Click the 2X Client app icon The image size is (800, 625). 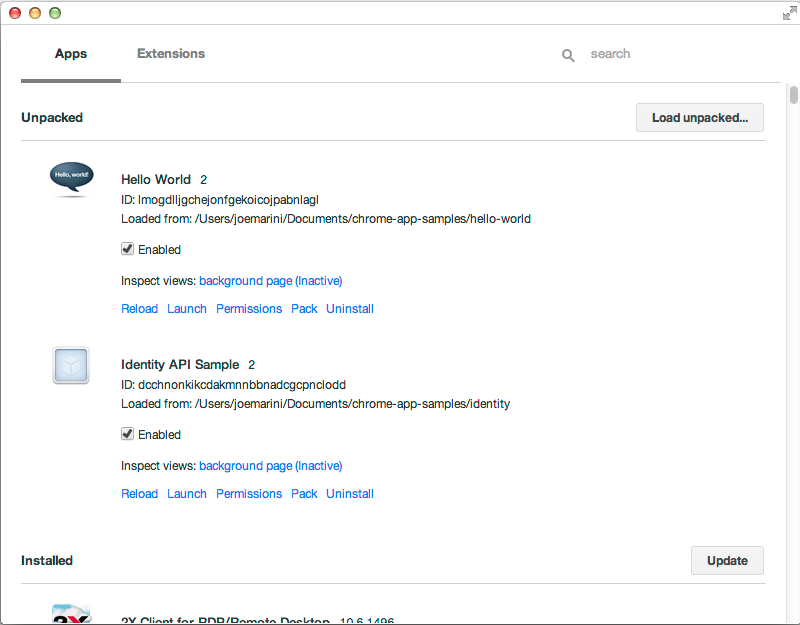click(x=71, y=614)
